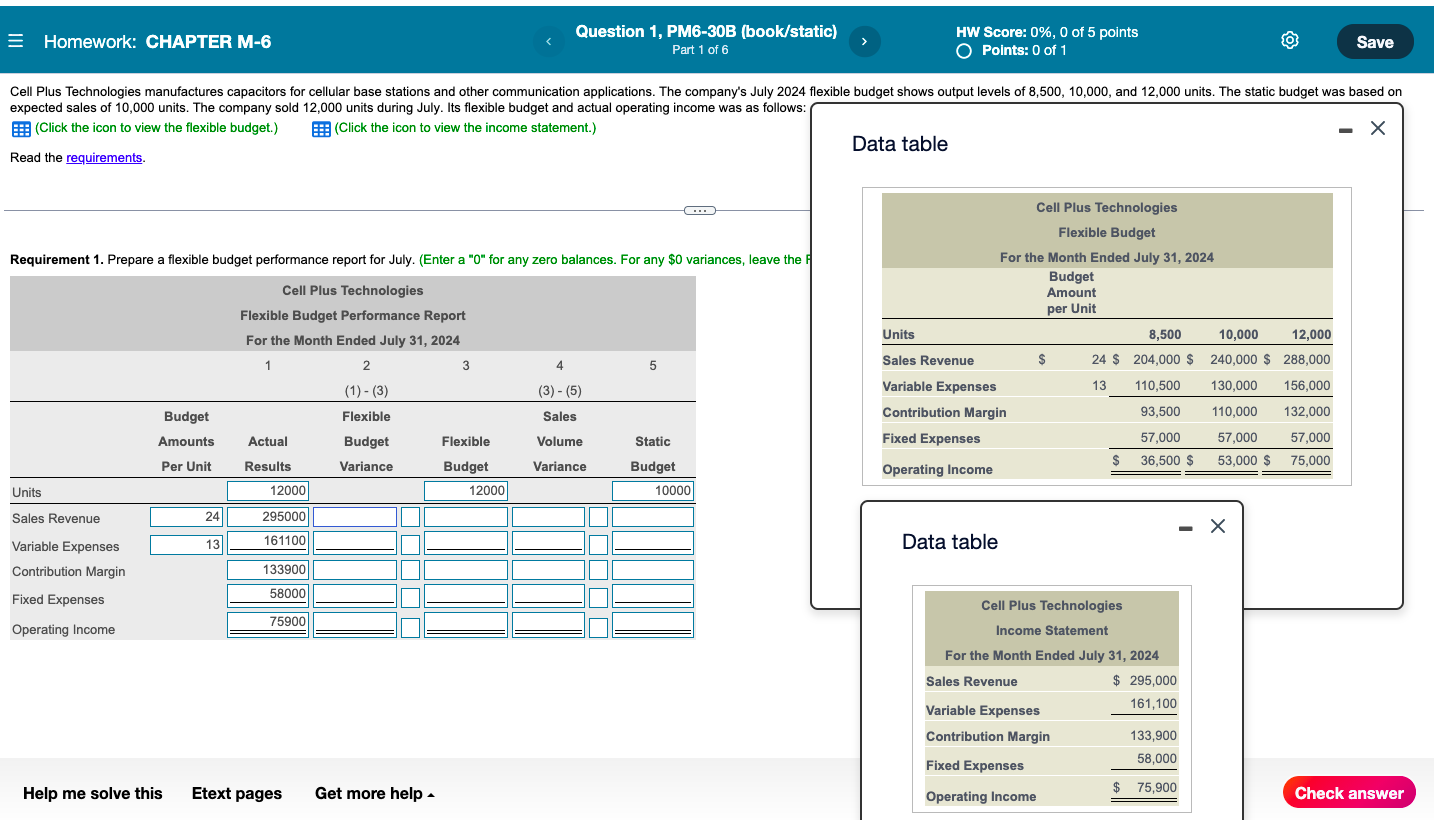Viewport: 1434px width, 820px height.
Task: Click Sales Revenue flexible budget variance field
Action: click(x=356, y=517)
